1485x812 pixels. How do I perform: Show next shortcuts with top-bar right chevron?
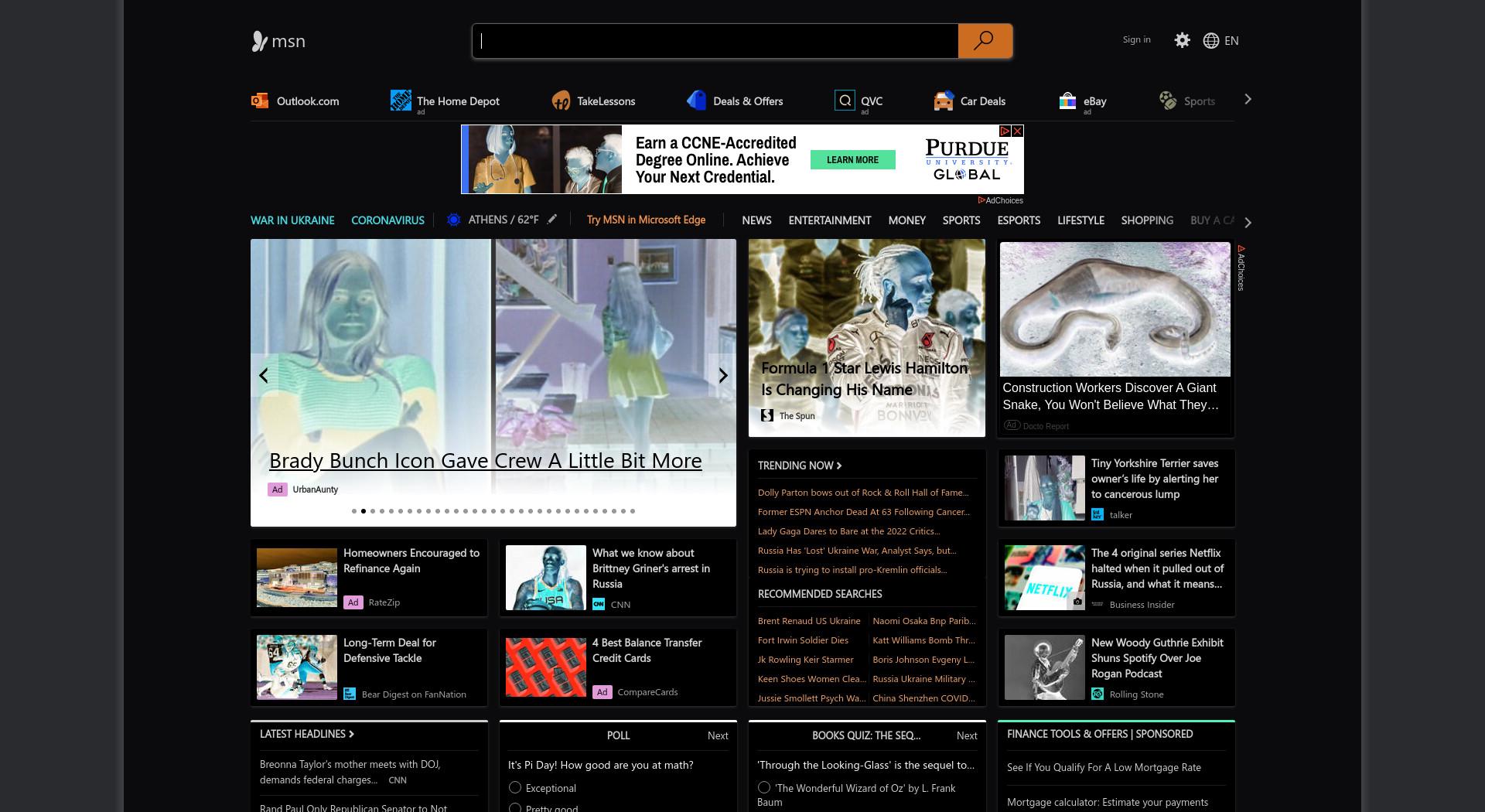coord(1248,99)
